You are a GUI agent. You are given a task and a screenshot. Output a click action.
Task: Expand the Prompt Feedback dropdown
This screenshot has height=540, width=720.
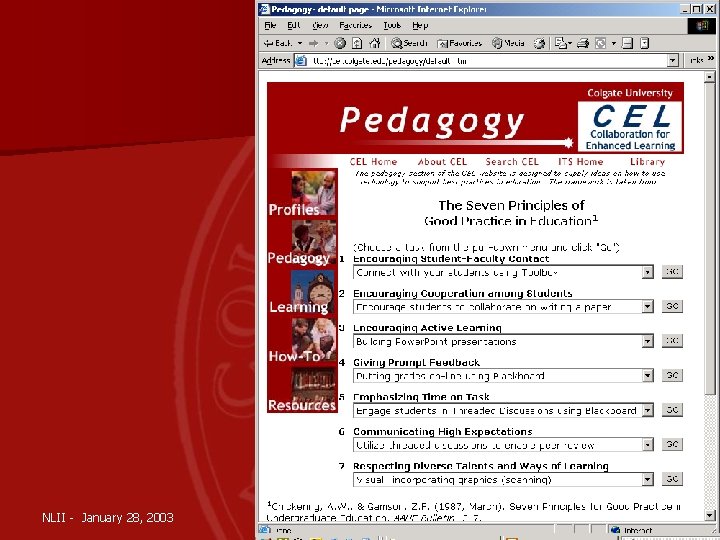tap(647, 376)
